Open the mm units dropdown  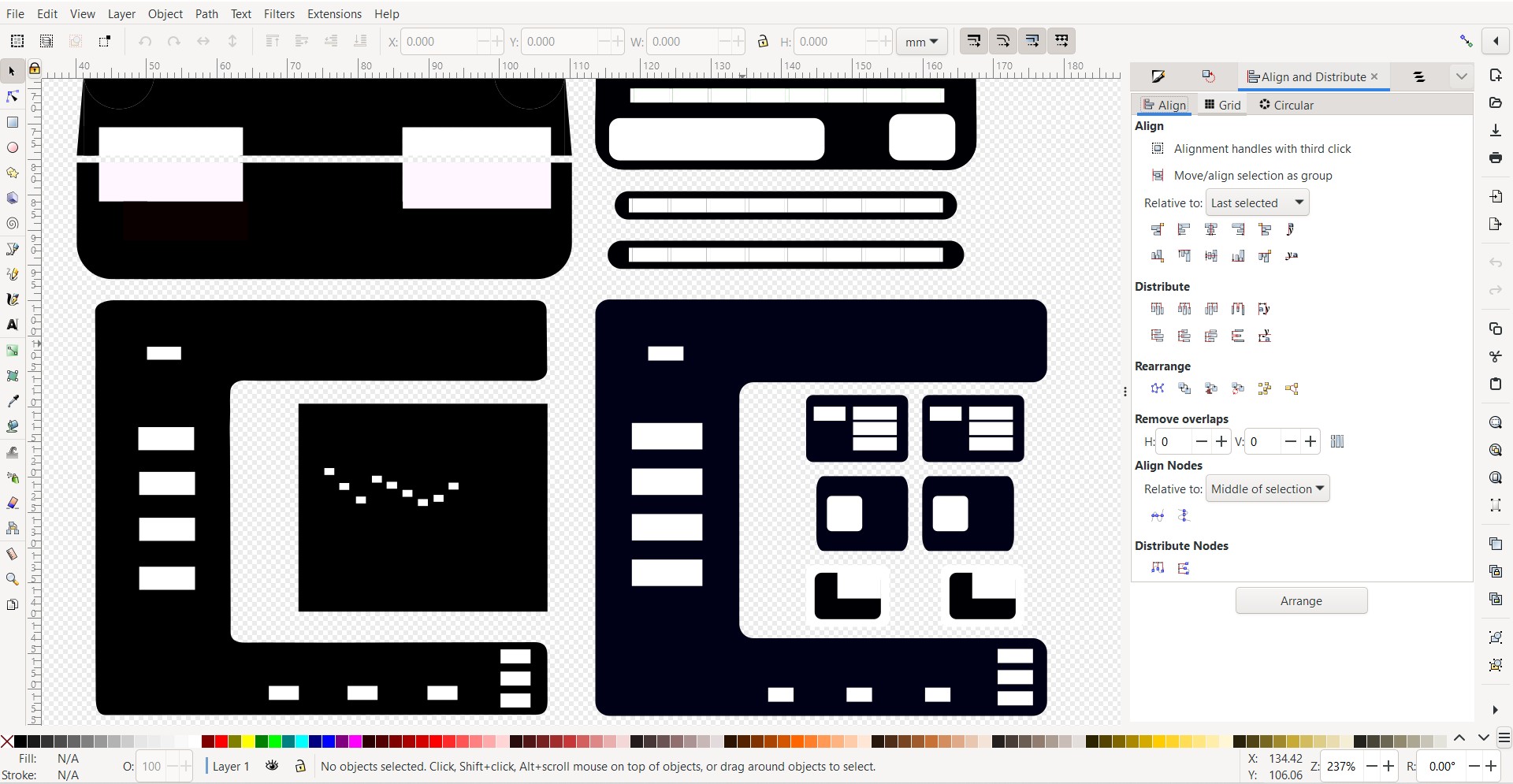tap(921, 42)
